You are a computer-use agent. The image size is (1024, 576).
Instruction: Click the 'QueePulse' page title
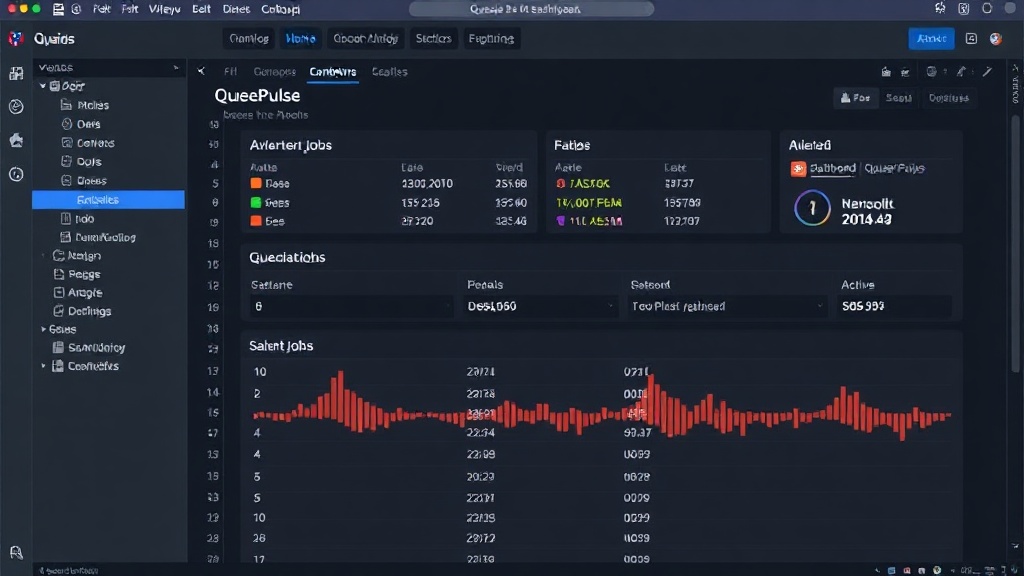[257, 95]
